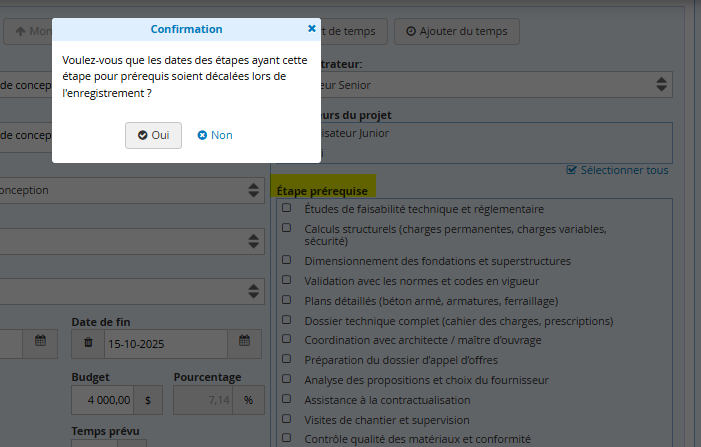
Task: Check Visites de chantier et supervision
Action: coord(287,419)
